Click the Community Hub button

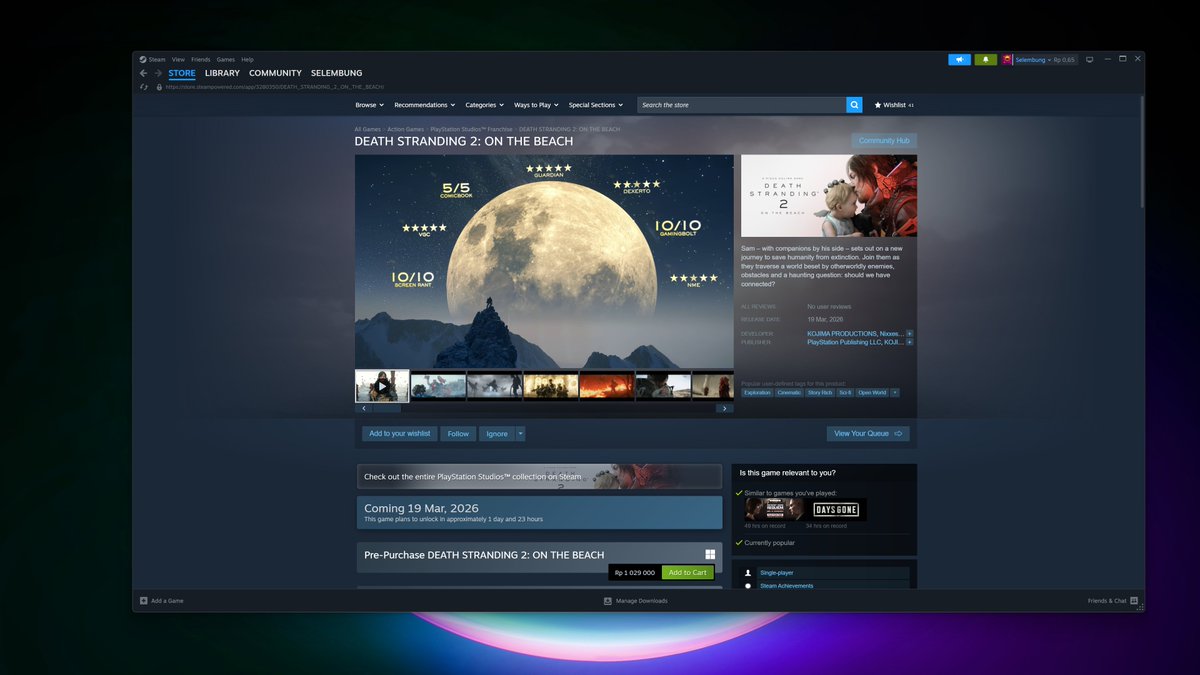click(x=884, y=141)
